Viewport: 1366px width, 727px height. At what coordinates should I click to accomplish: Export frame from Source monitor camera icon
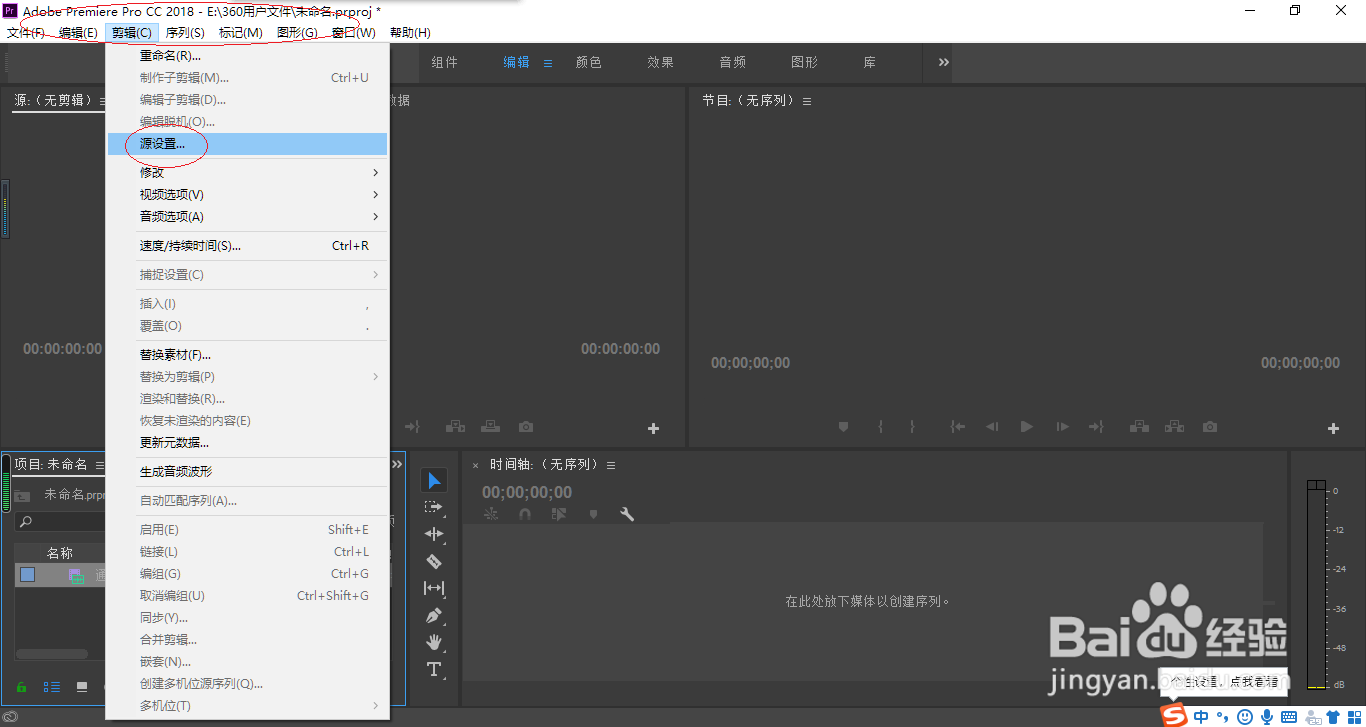click(526, 427)
